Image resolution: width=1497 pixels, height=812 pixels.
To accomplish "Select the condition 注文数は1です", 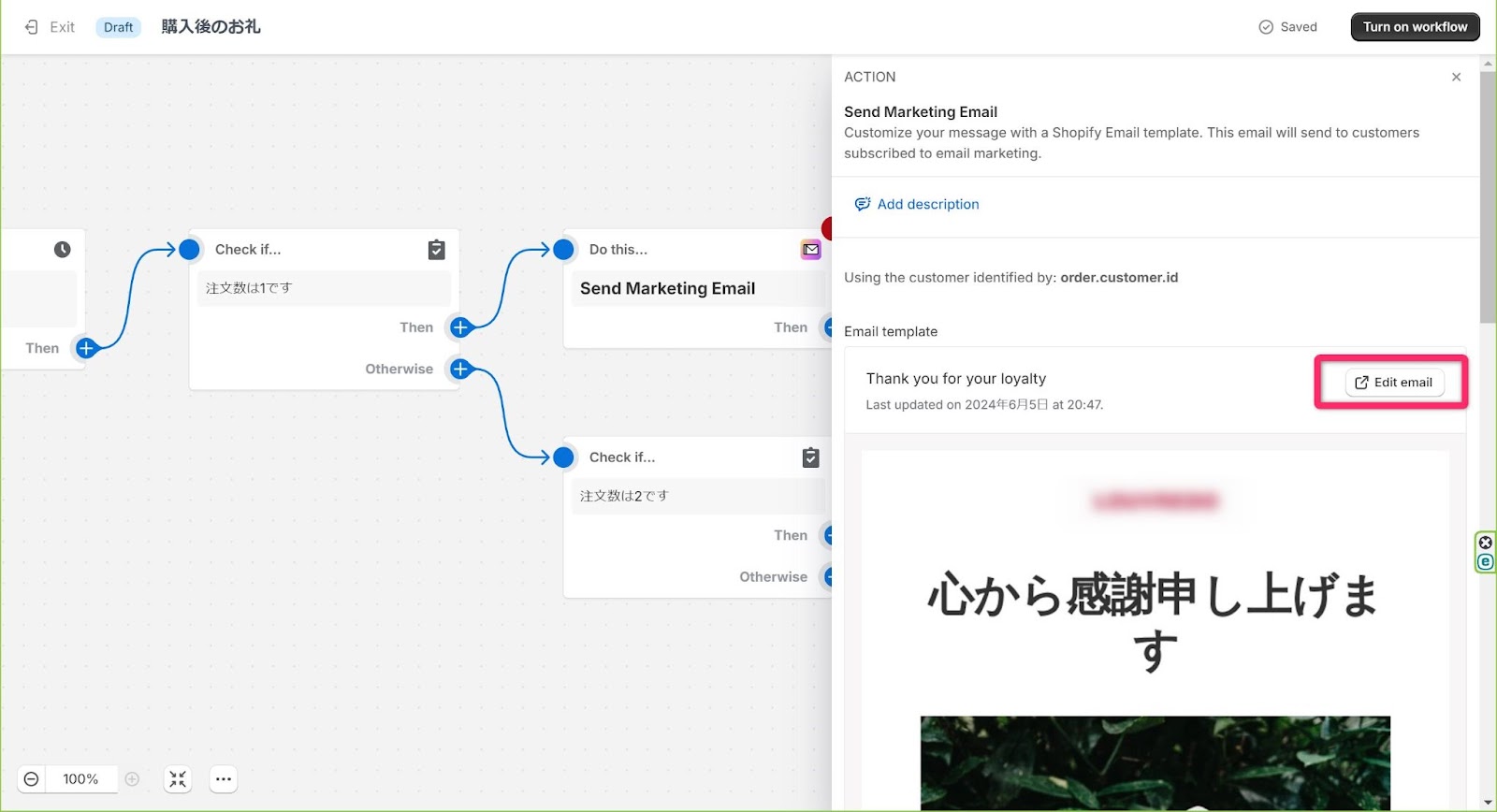I will click(324, 288).
